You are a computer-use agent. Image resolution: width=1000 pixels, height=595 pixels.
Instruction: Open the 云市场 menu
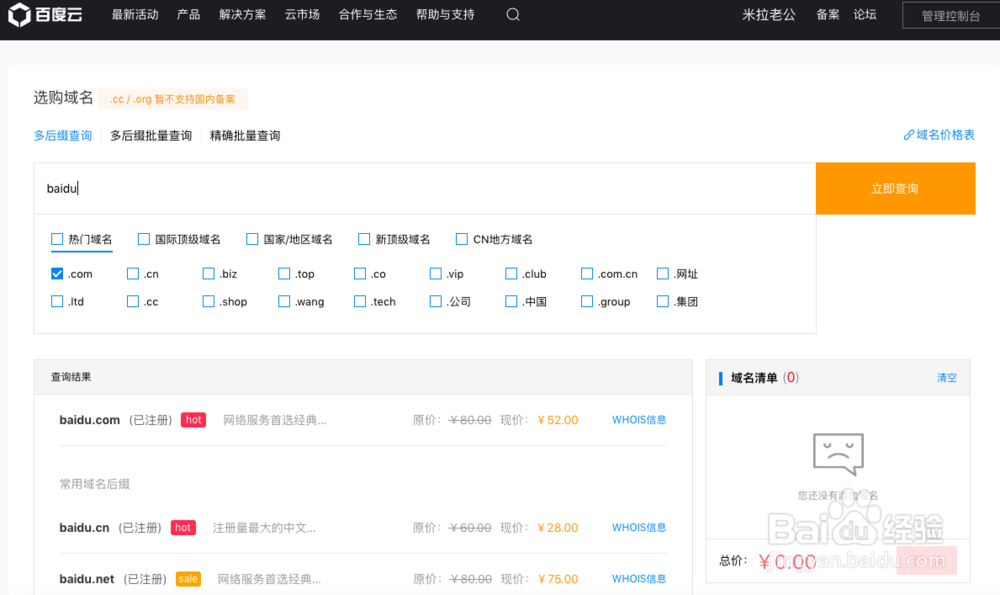[301, 15]
